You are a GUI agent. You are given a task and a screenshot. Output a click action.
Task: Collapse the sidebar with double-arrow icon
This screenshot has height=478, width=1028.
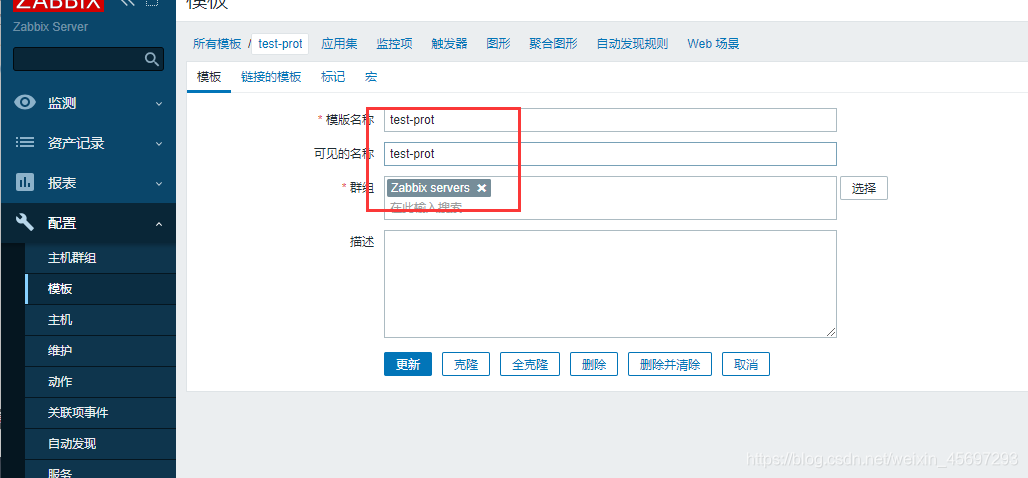128,3
